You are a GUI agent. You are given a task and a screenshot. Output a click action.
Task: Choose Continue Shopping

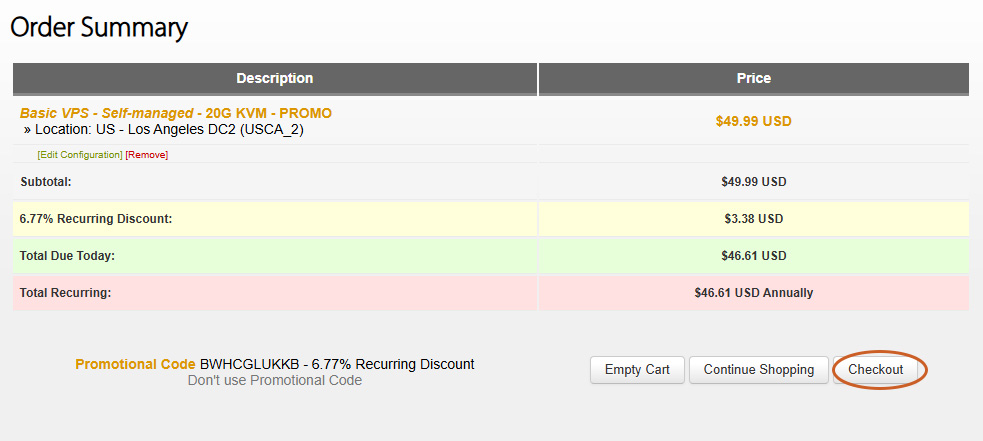click(x=758, y=370)
